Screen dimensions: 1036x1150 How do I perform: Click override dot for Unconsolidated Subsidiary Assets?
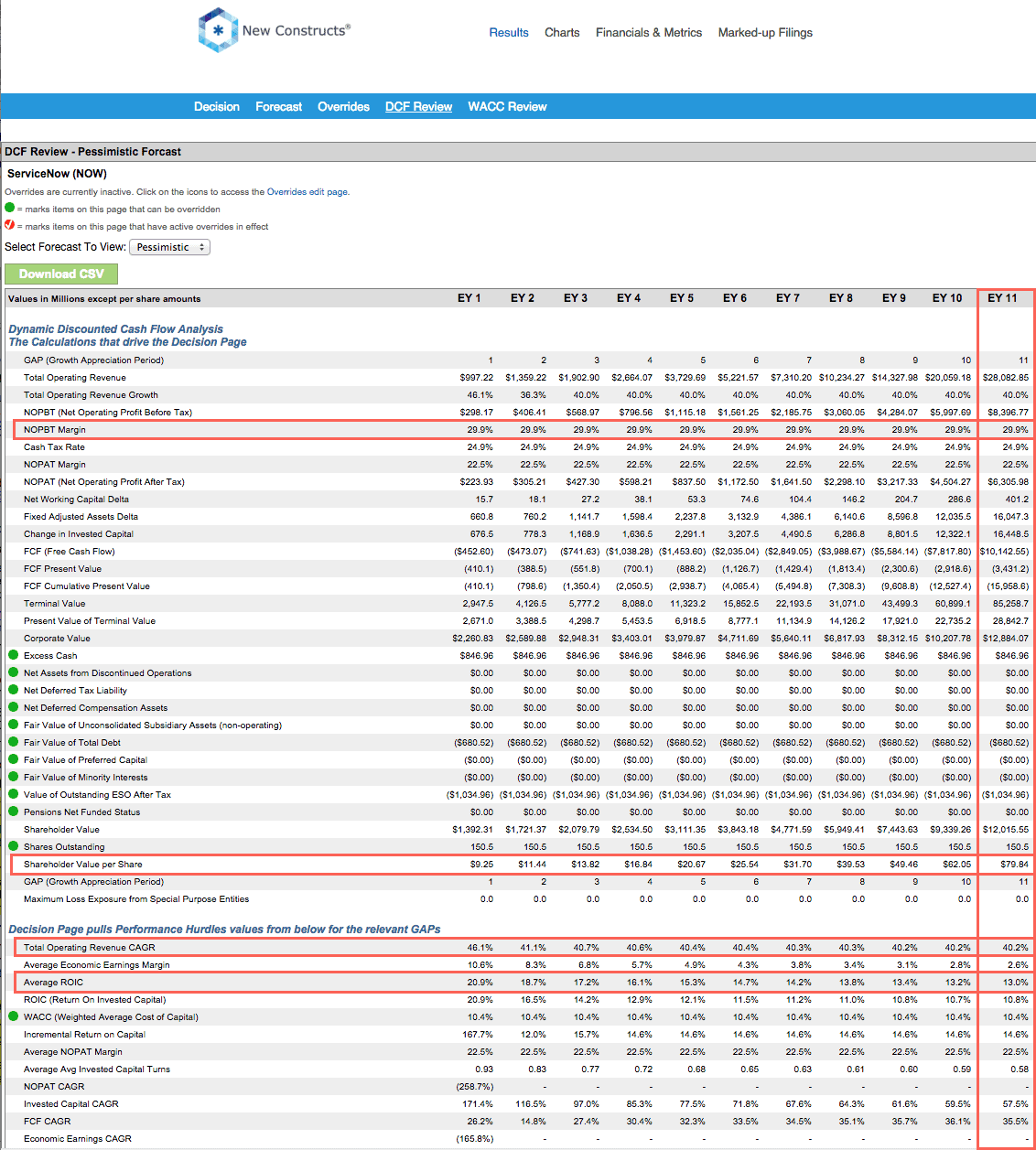tap(14, 725)
